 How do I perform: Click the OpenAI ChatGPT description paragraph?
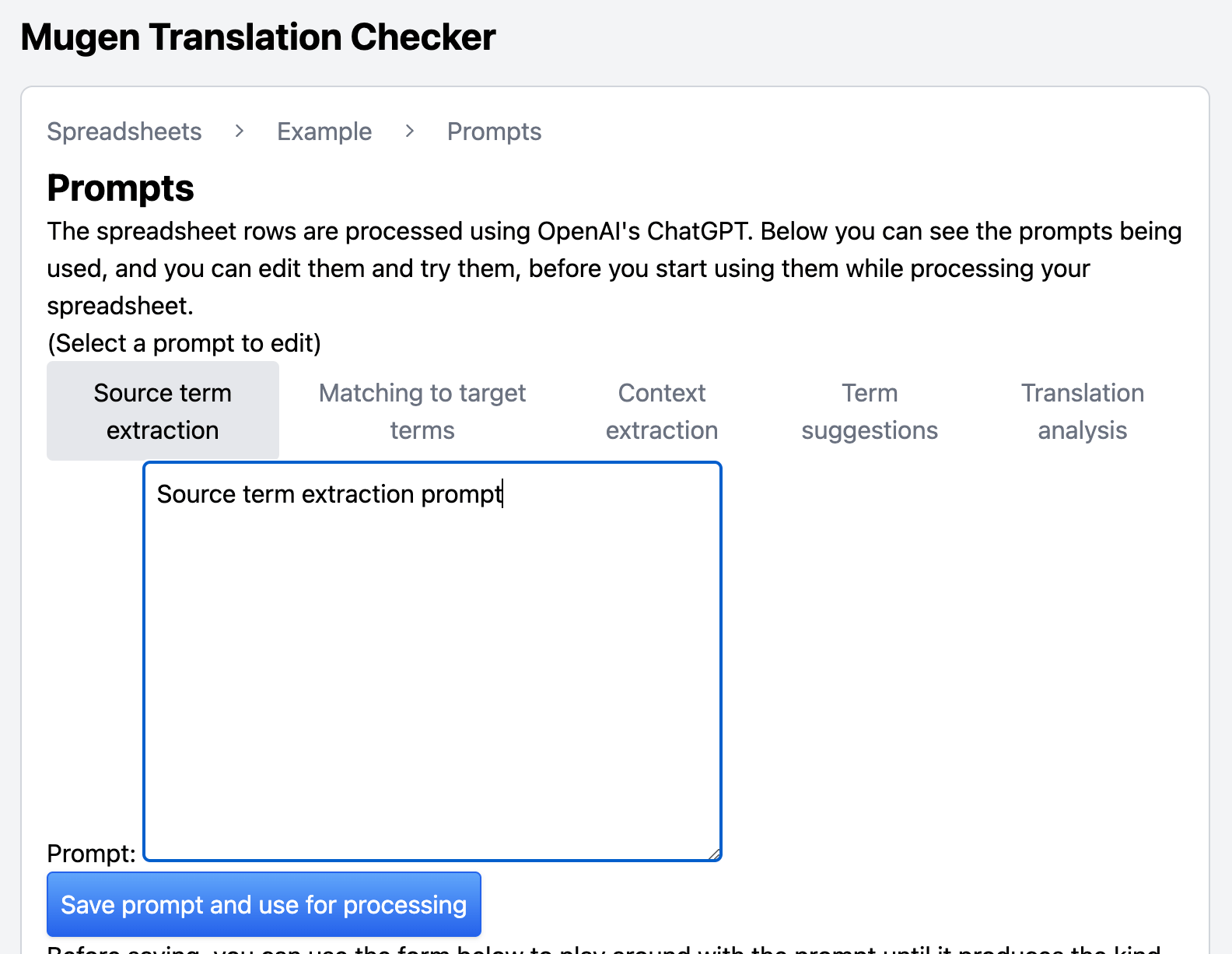(614, 268)
